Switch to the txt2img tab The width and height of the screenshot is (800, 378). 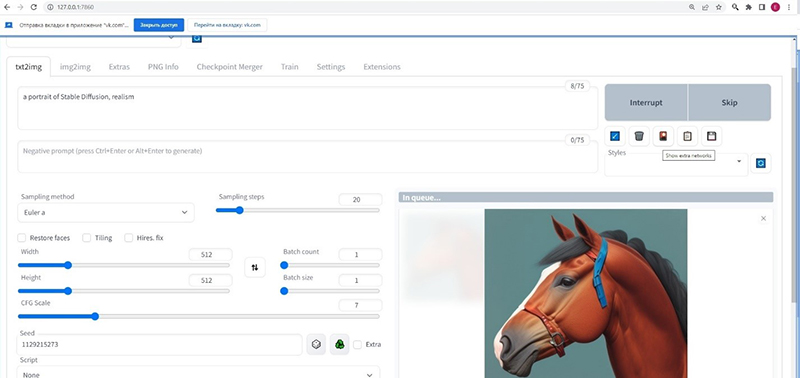tap(29, 67)
